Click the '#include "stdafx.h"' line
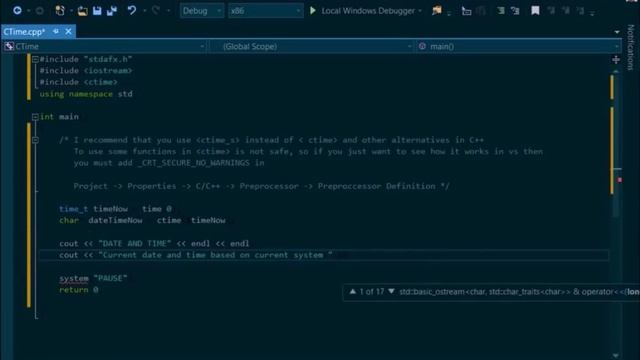 [86, 60]
